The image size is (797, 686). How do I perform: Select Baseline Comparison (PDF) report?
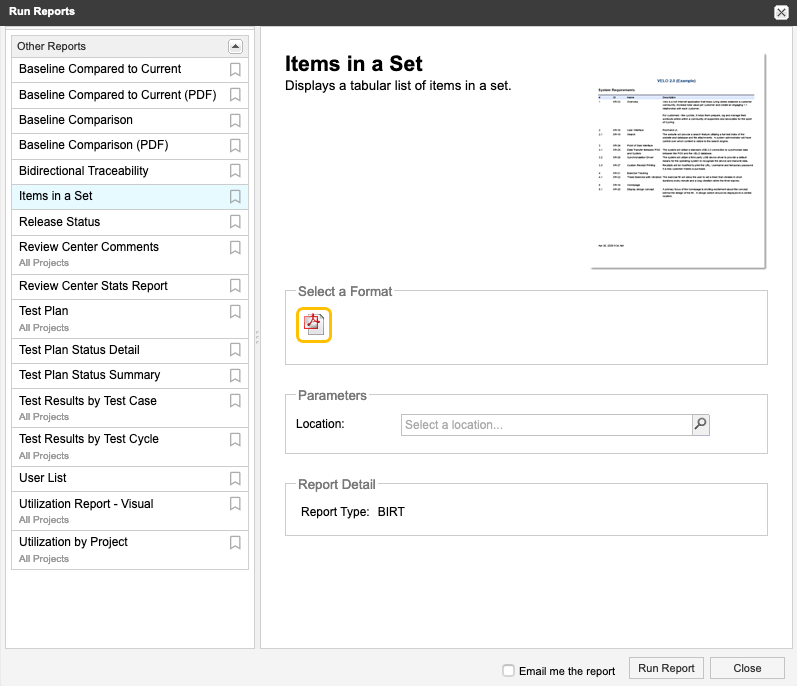(130, 146)
